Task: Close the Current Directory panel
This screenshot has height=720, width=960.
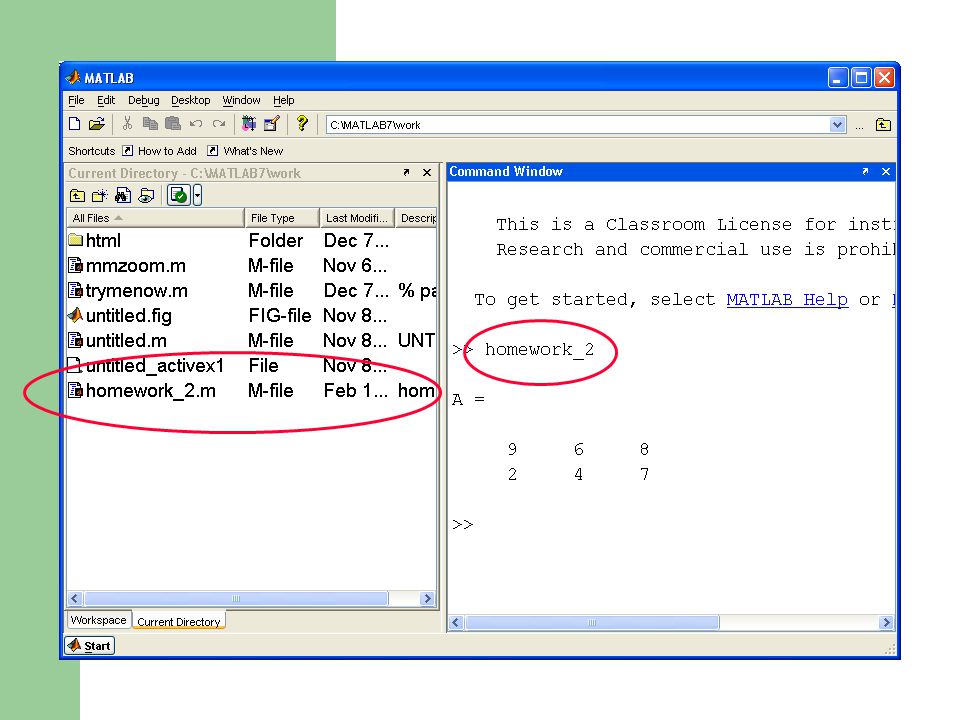Action: point(427,173)
